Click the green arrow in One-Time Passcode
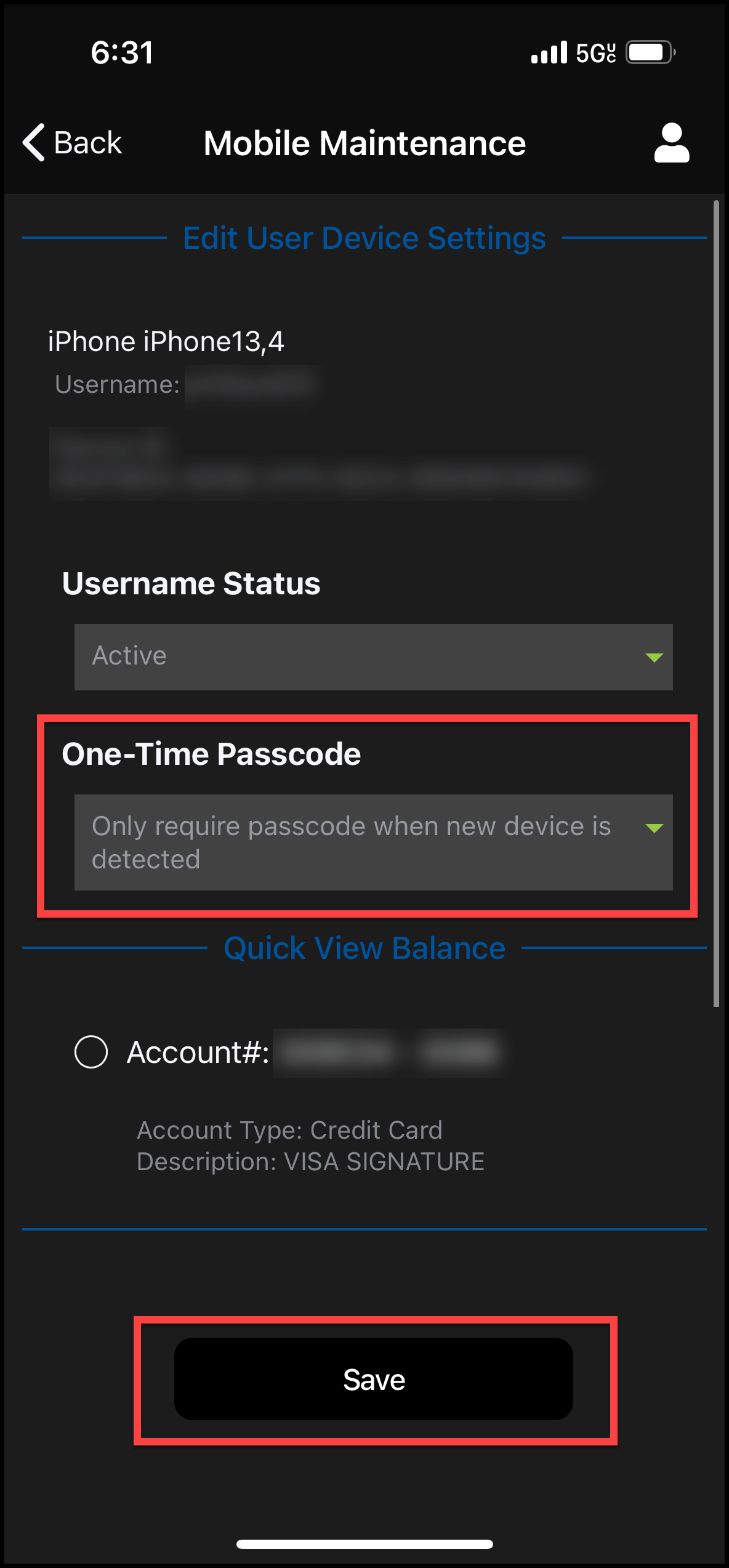 pyautogui.click(x=654, y=828)
